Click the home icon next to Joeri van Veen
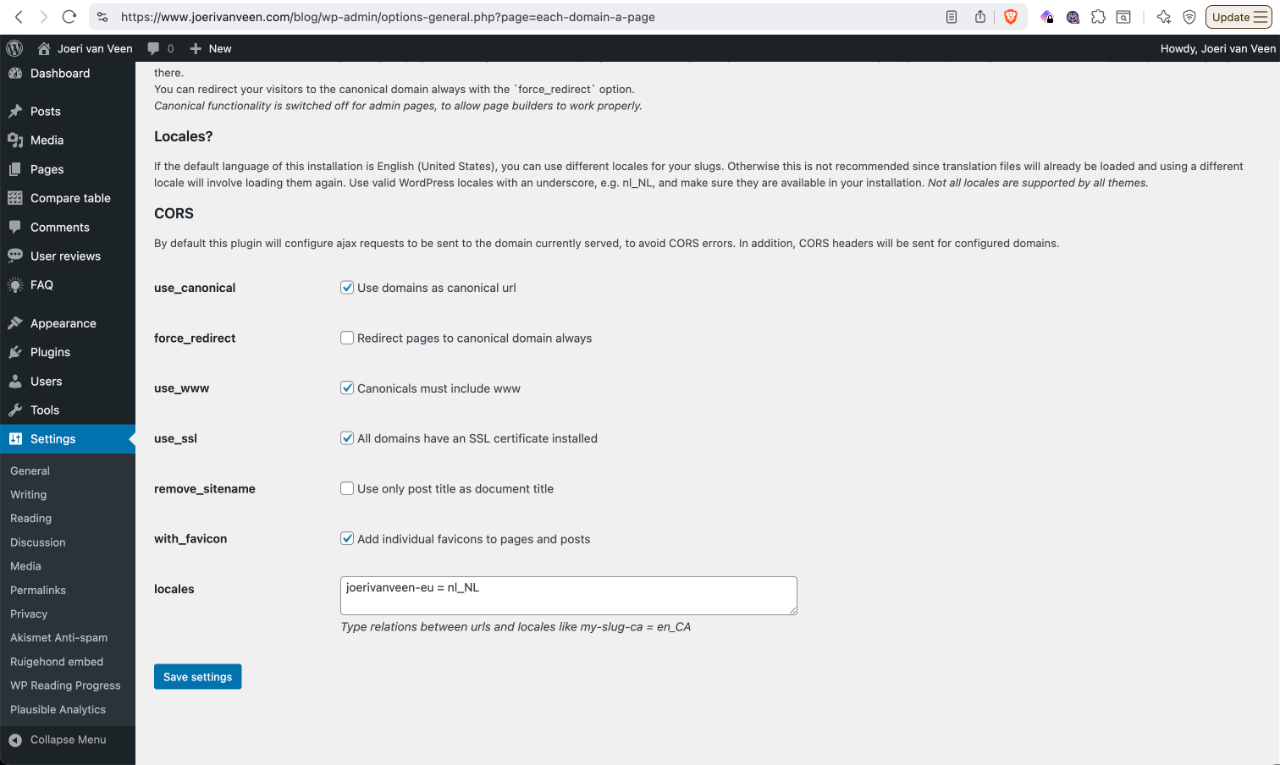Image resolution: width=1280 pixels, height=765 pixels. click(44, 48)
